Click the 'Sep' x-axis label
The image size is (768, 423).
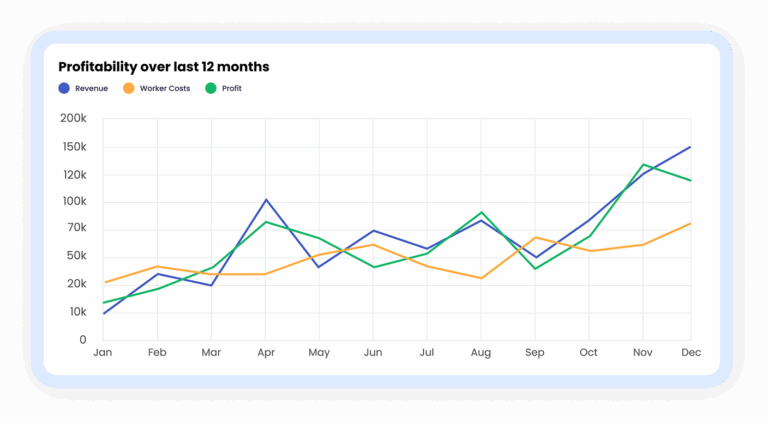534,353
